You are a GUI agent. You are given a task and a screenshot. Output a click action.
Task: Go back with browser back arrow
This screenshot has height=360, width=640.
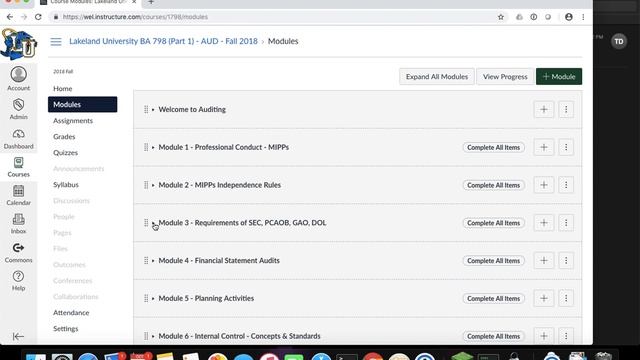click(x=10, y=17)
